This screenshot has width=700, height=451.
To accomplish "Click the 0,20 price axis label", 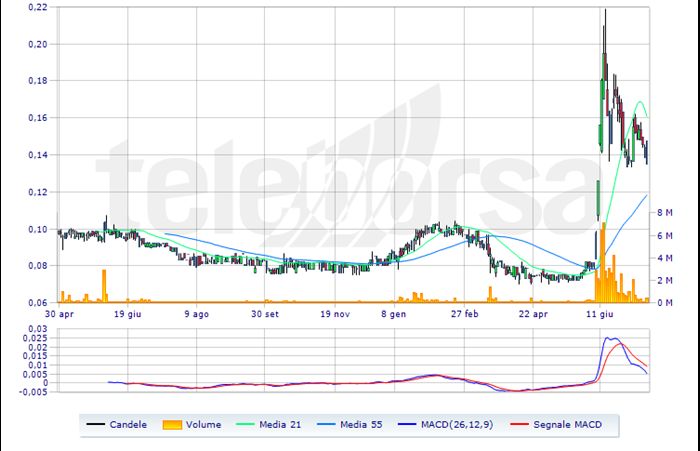I will coord(38,44).
